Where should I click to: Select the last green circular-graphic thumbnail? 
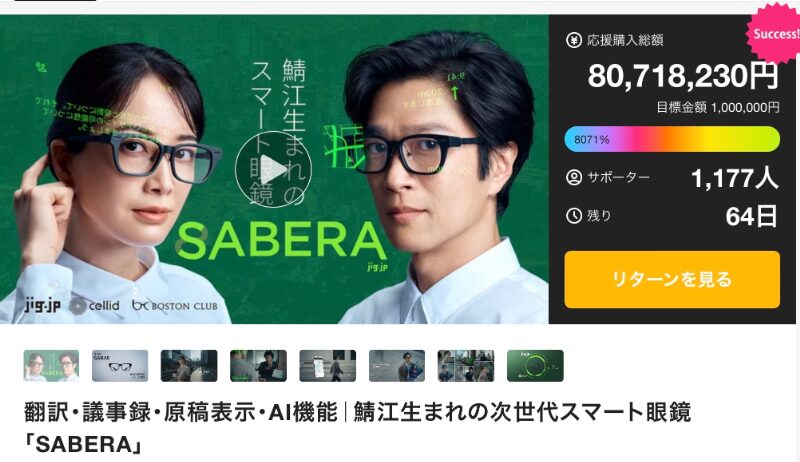pyautogui.click(x=535, y=366)
